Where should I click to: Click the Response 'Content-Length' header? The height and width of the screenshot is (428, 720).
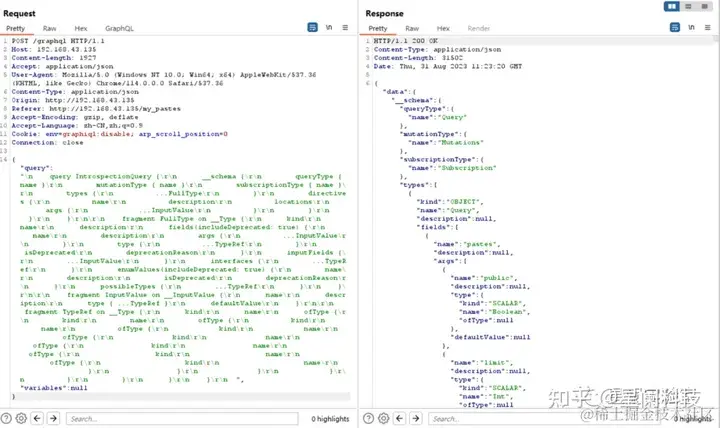(x=418, y=58)
